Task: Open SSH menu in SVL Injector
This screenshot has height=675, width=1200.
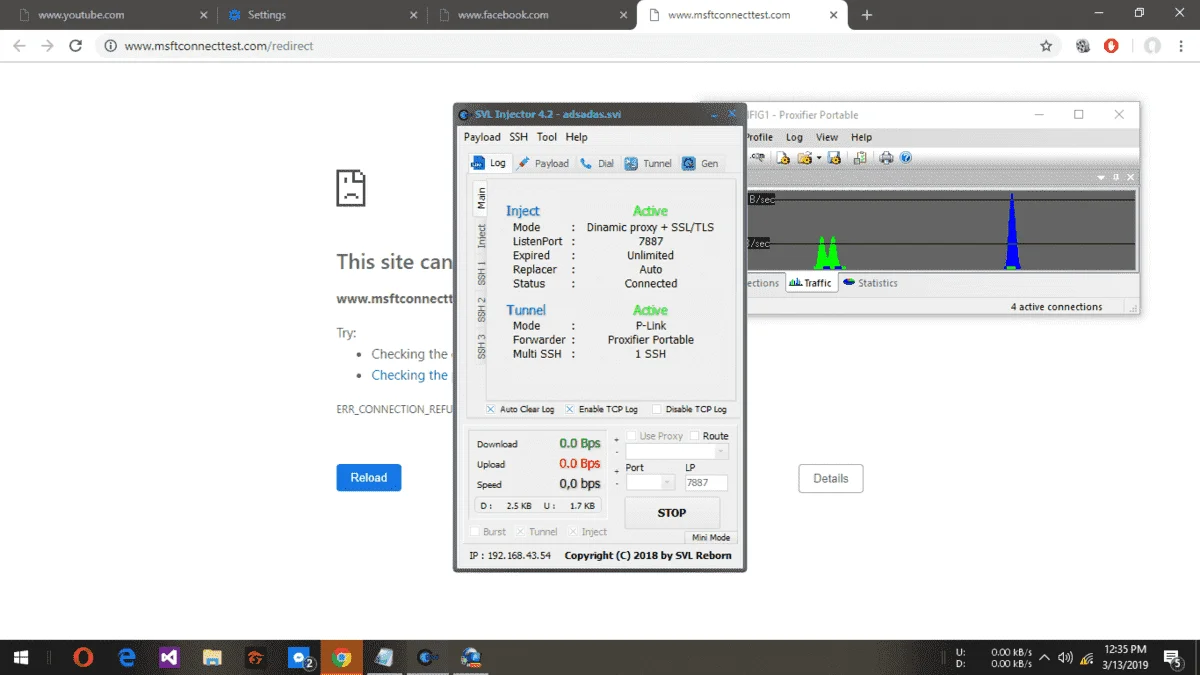Action: coord(518,137)
